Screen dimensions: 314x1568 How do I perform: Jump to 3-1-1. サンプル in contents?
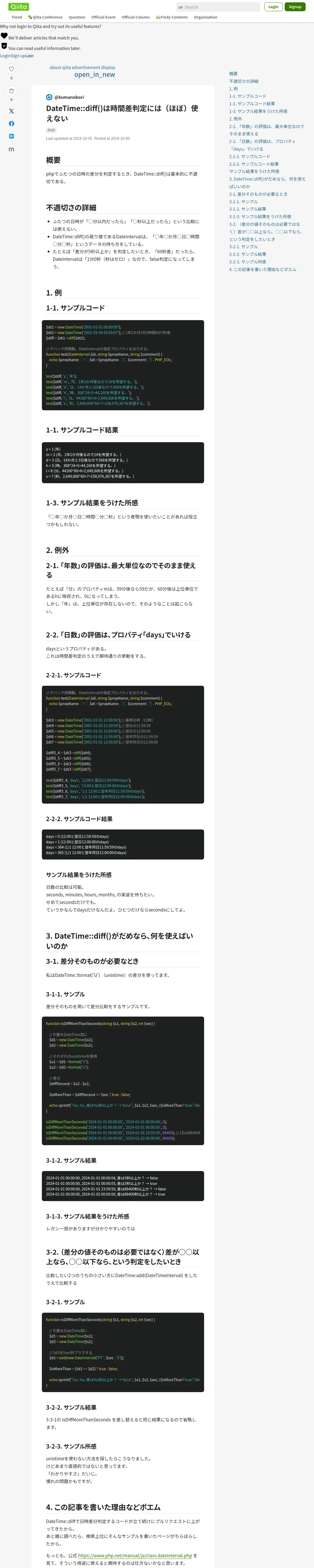coord(243,201)
